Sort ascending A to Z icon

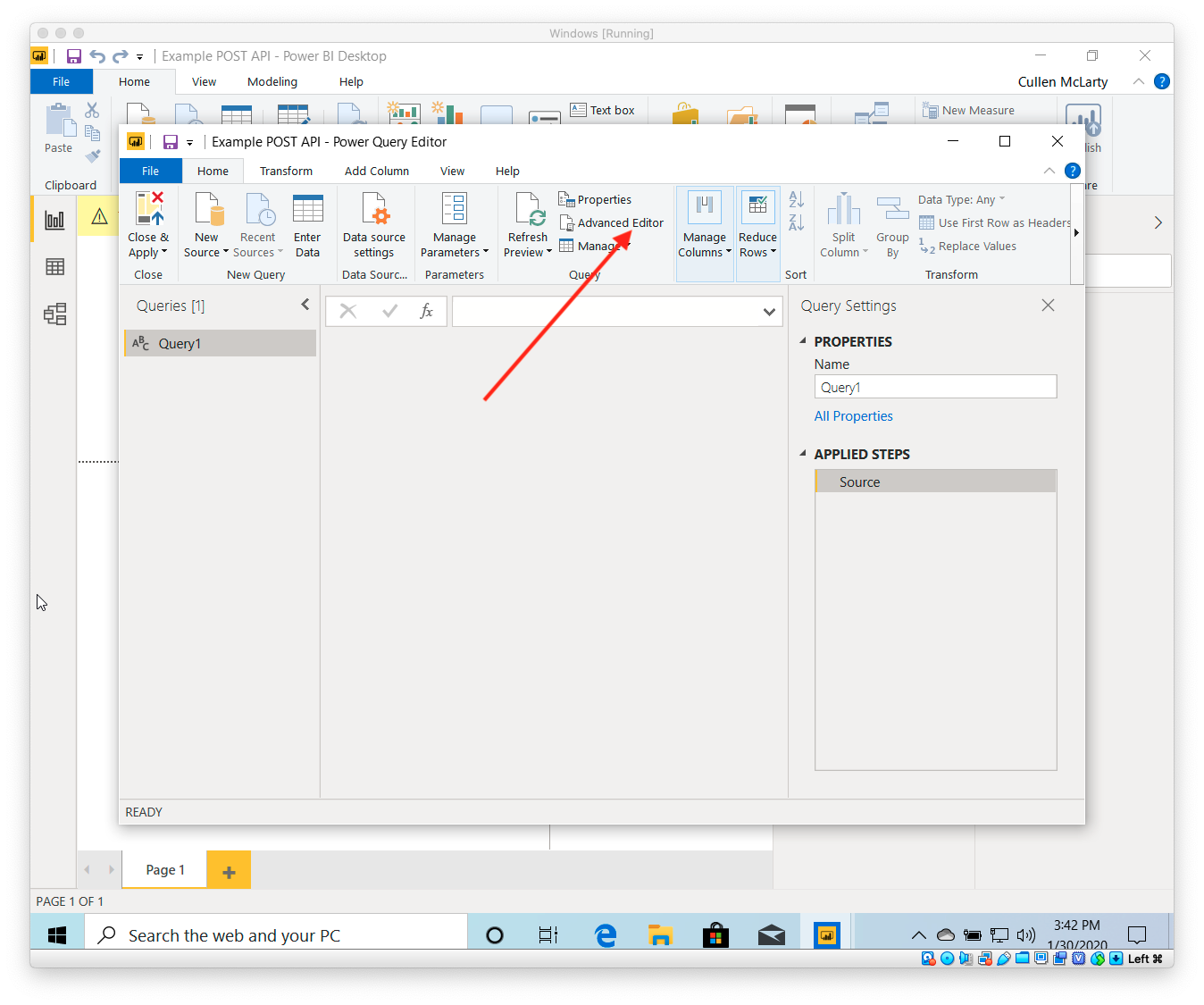coord(797,199)
